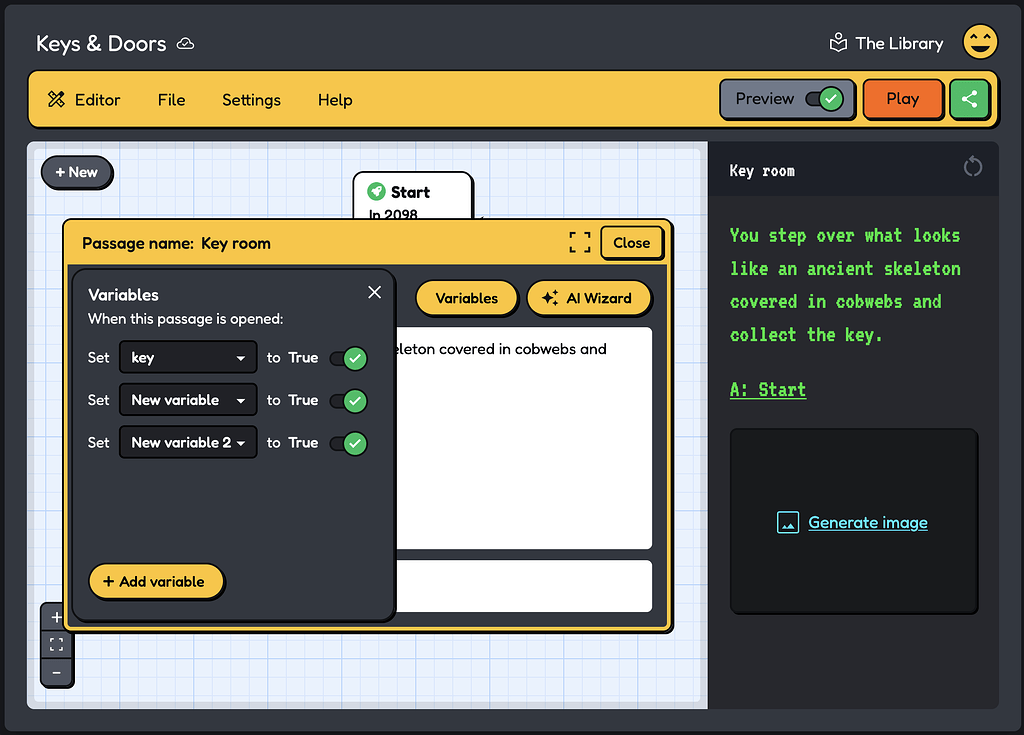Open the New variable 2 dropdown
1024x735 pixels.
pyautogui.click(x=187, y=442)
